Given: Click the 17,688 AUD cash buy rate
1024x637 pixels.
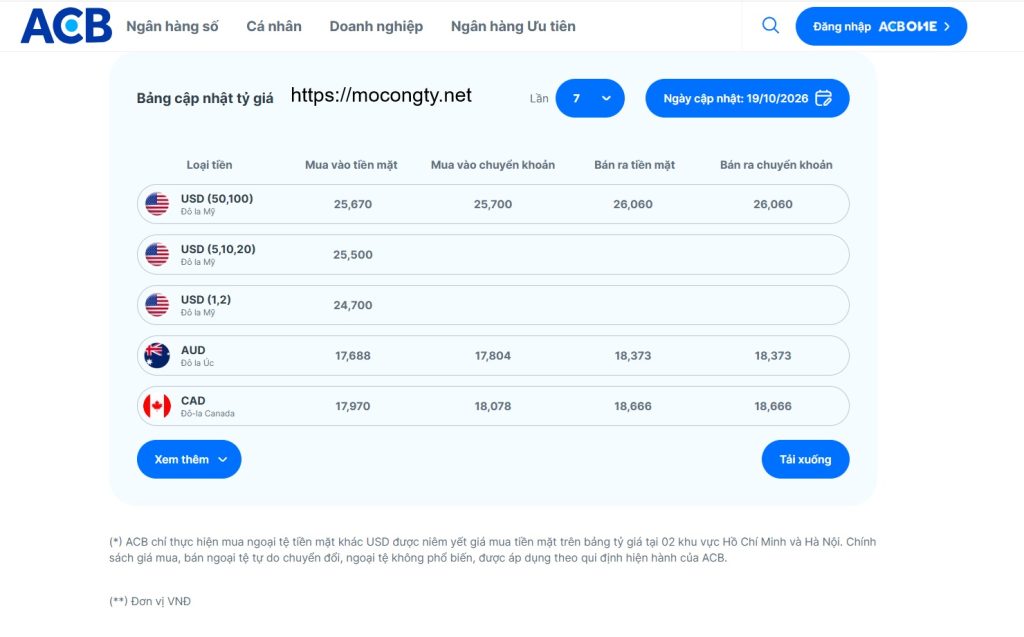Looking at the screenshot, I should tap(353, 355).
